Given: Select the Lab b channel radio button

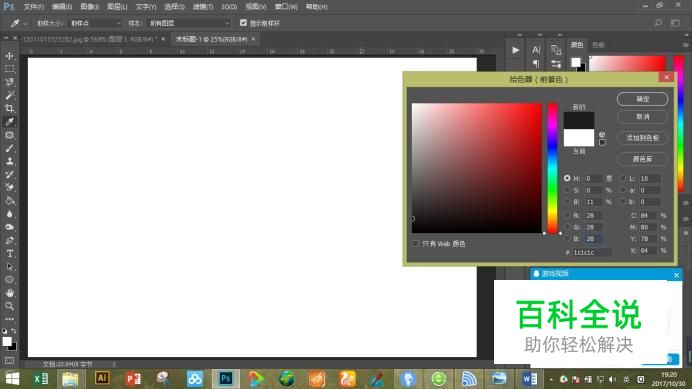Looking at the screenshot, I should [623, 202].
